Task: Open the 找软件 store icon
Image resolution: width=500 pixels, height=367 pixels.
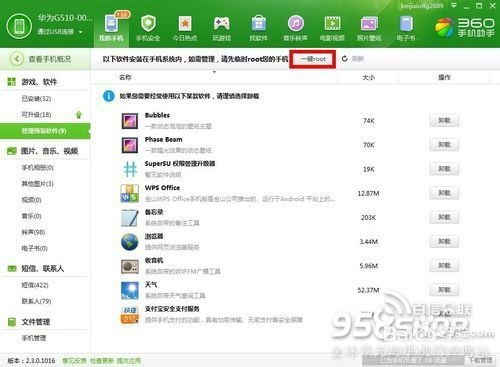Action: [259, 24]
